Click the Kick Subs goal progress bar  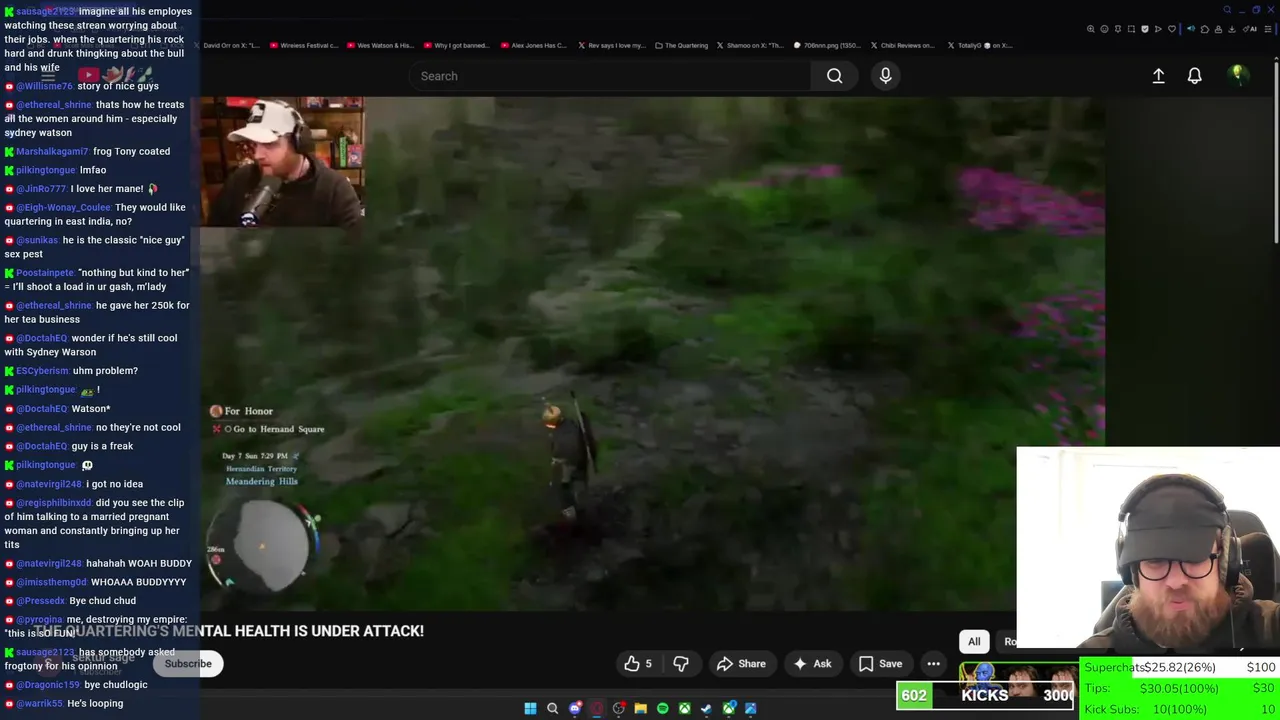[x=1180, y=710]
